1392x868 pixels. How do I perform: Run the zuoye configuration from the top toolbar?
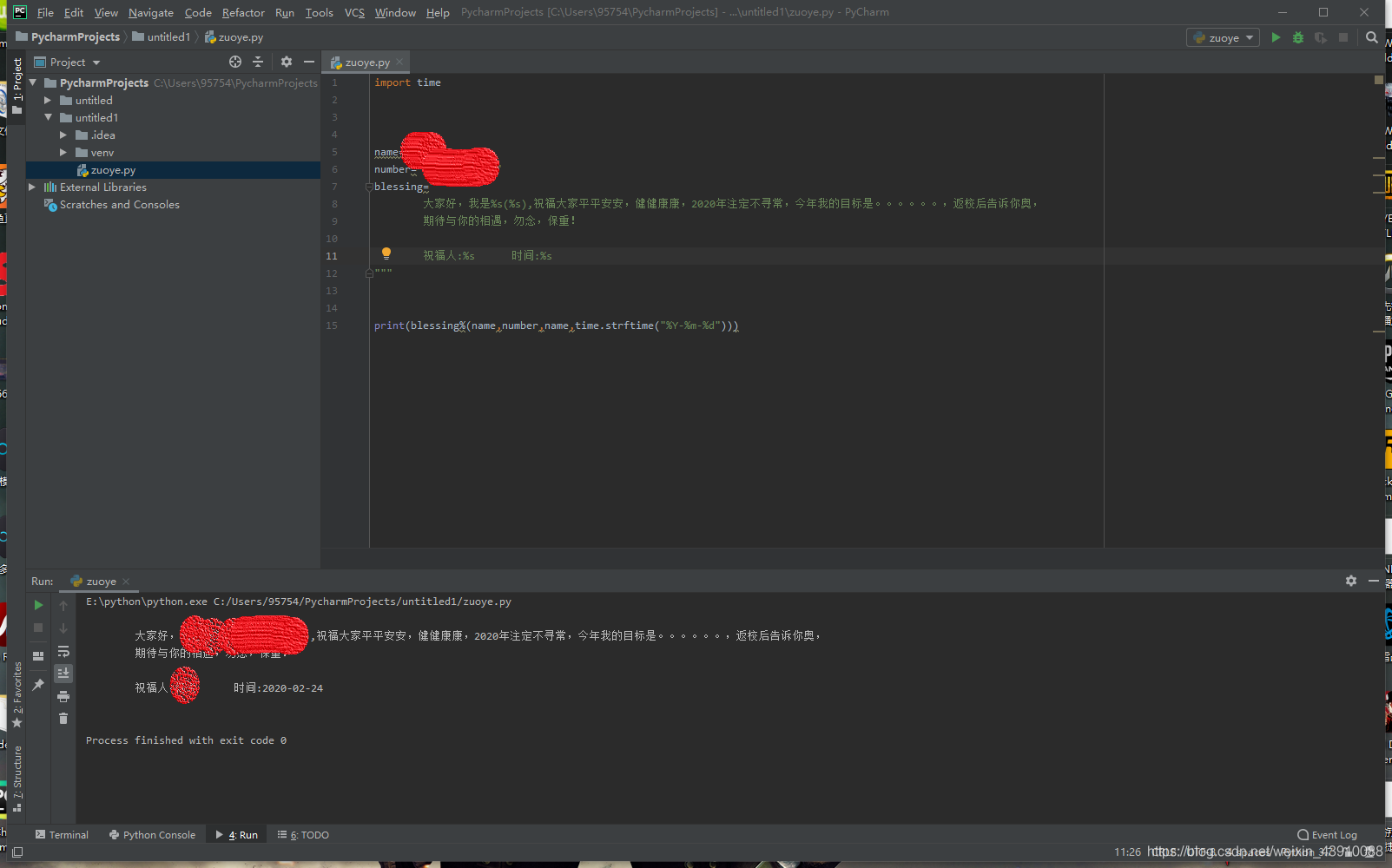point(1276,37)
